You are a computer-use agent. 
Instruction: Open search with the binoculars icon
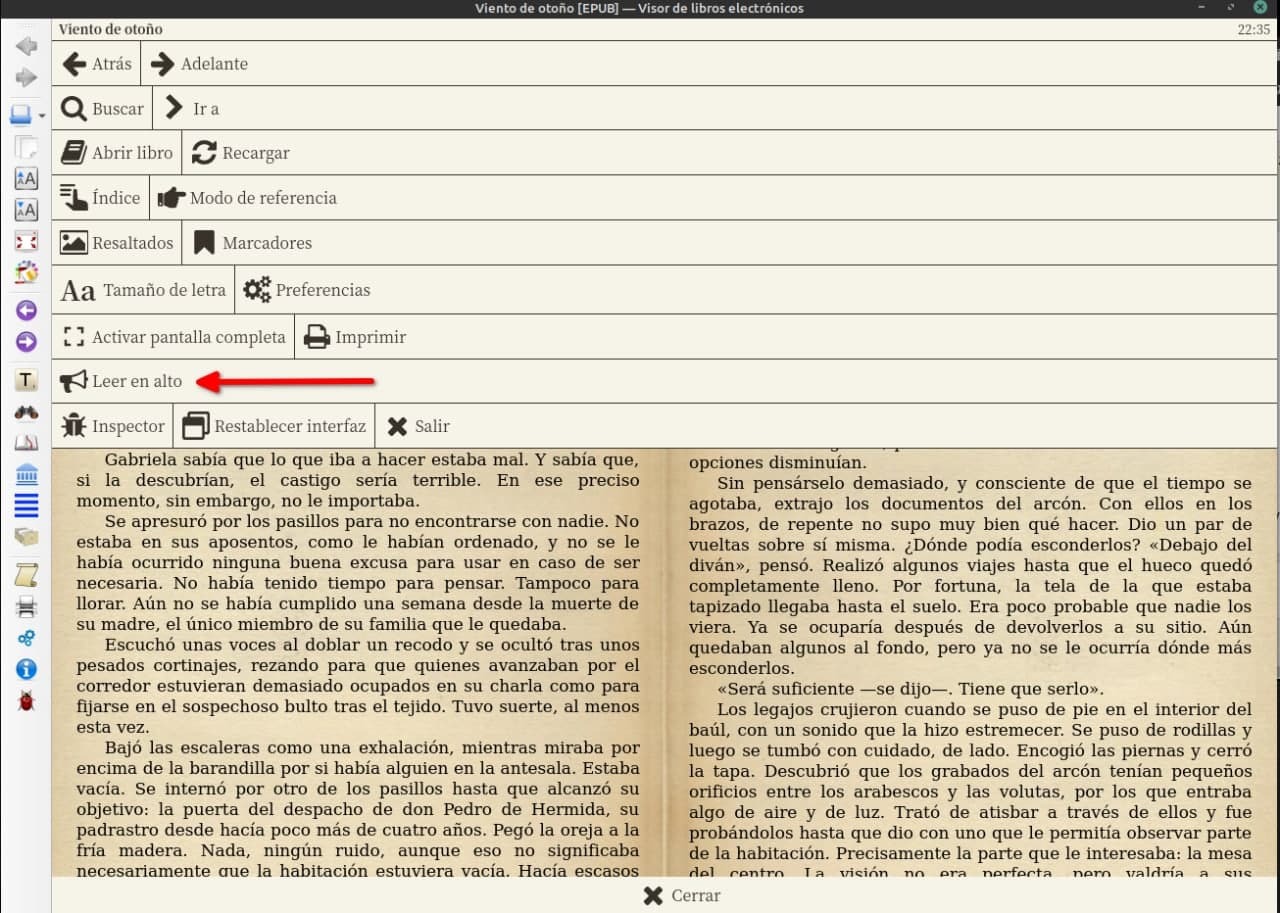[x=26, y=412]
